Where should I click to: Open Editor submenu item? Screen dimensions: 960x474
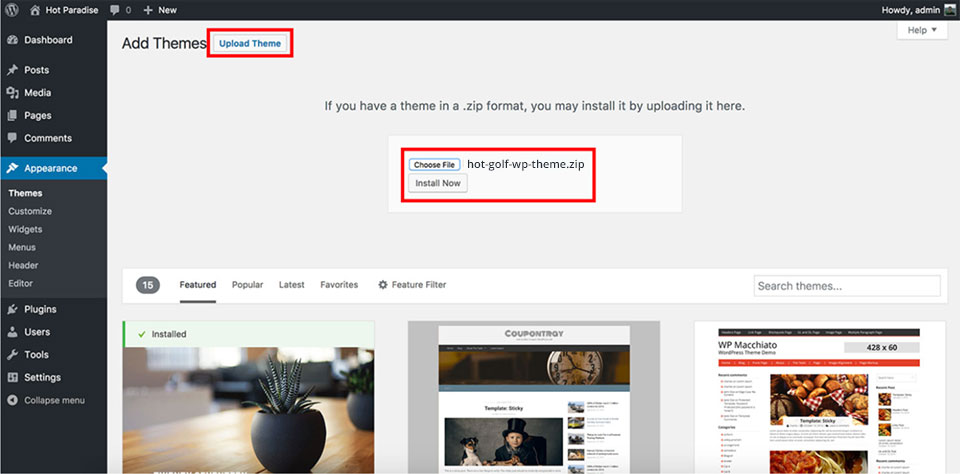tap(20, 284)
